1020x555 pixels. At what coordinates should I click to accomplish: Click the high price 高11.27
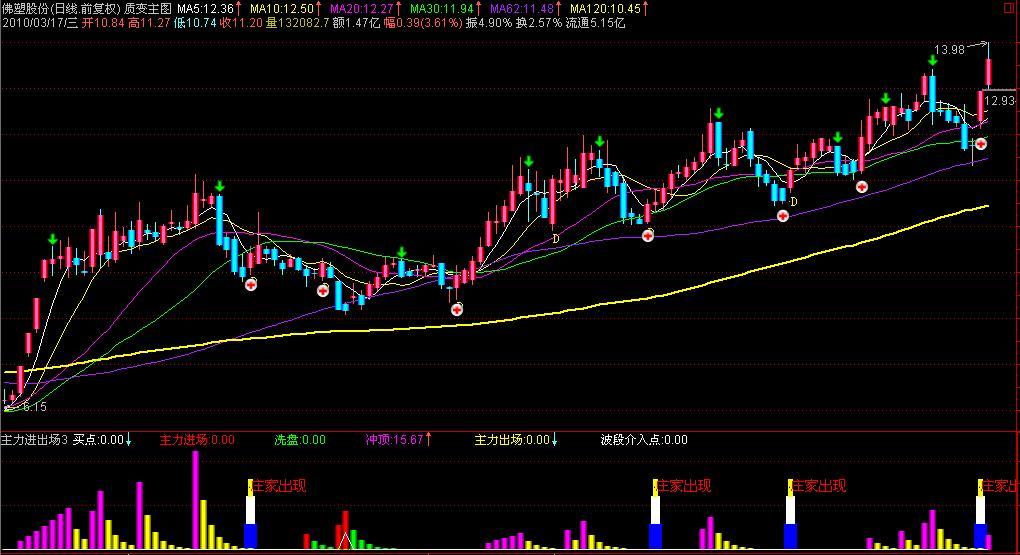pos(149,23)
